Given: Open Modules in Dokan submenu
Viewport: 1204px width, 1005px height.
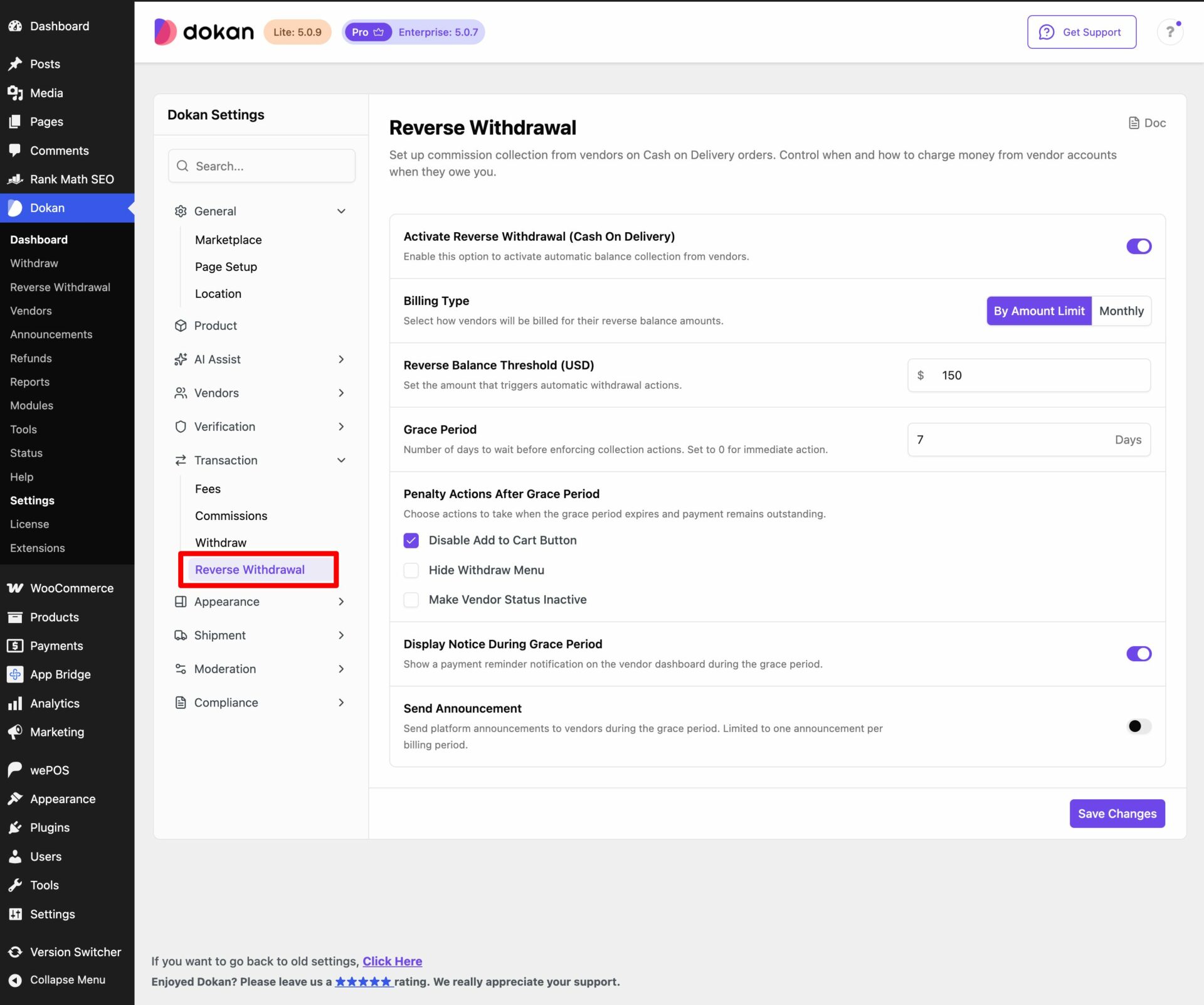Looking at the screenshot, I should pos(31,405).
